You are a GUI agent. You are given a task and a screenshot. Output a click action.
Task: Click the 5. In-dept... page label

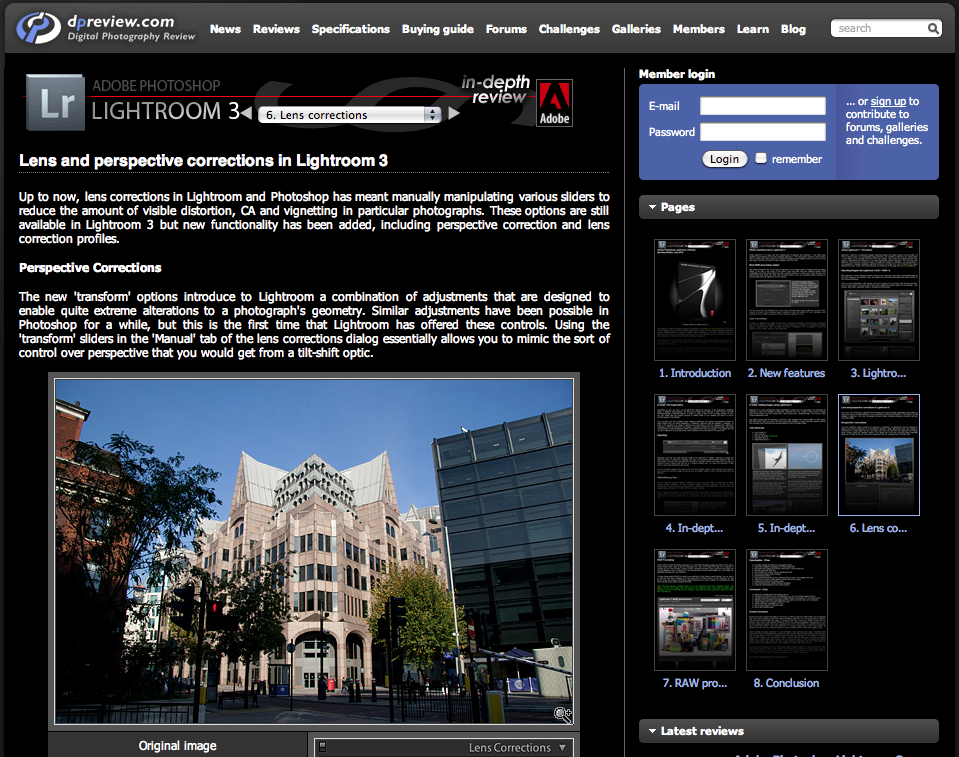[787, 528]
